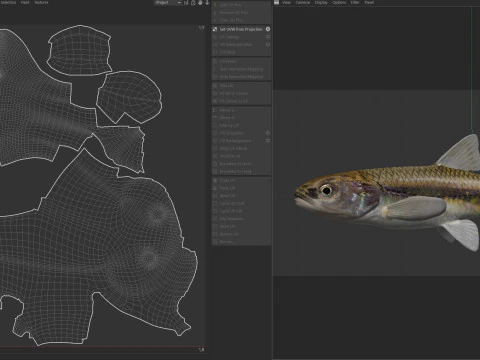Click the Pack UV icon

click(x=215, y=188)
